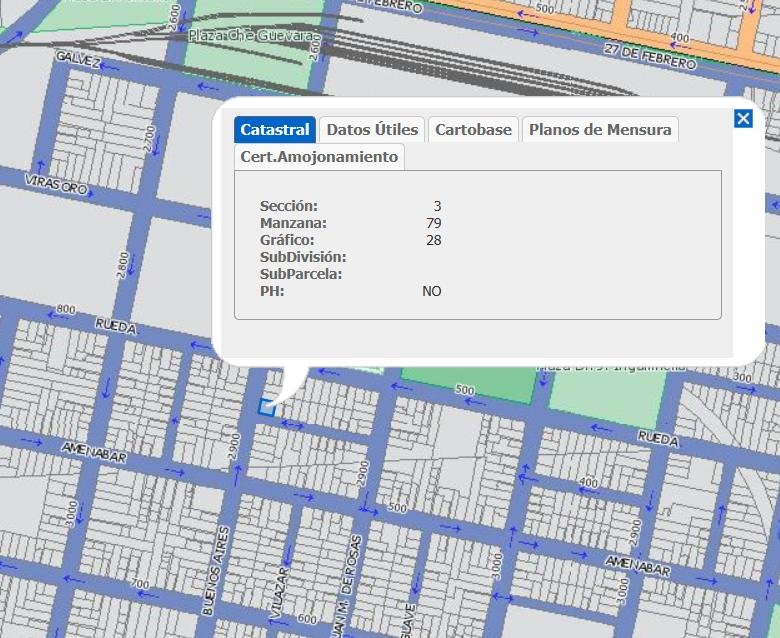Viewport: 780px width, 638px height.
Task: Click the 2700 street number marker
Action: coord(149,138)
